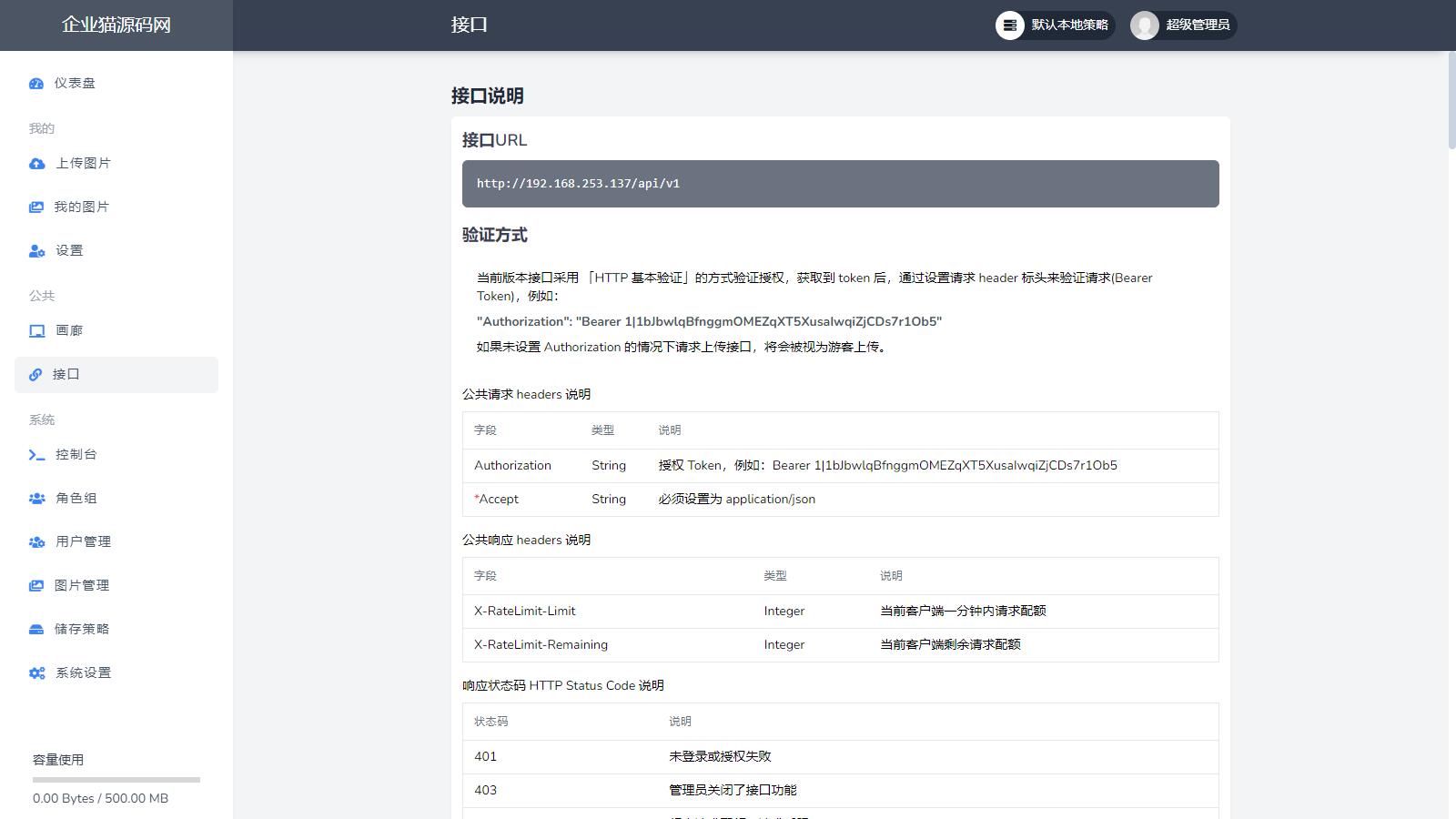Viewport: 1456px width, 819px height.
Task: Open 用户管理 in the sidebar
Action: click(83, 542)
